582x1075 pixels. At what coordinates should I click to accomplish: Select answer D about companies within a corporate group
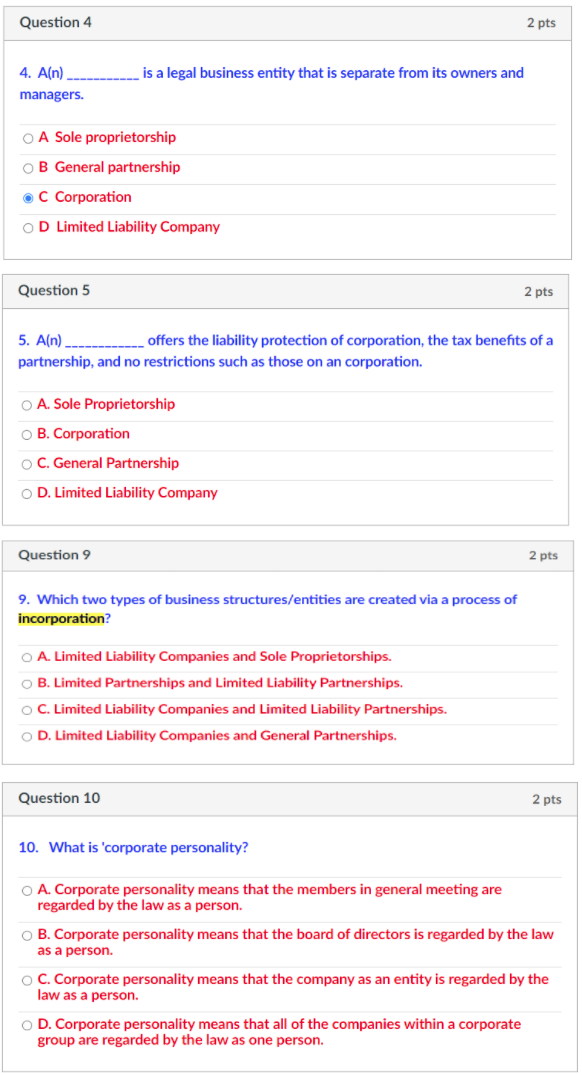tap(26, 1025)
